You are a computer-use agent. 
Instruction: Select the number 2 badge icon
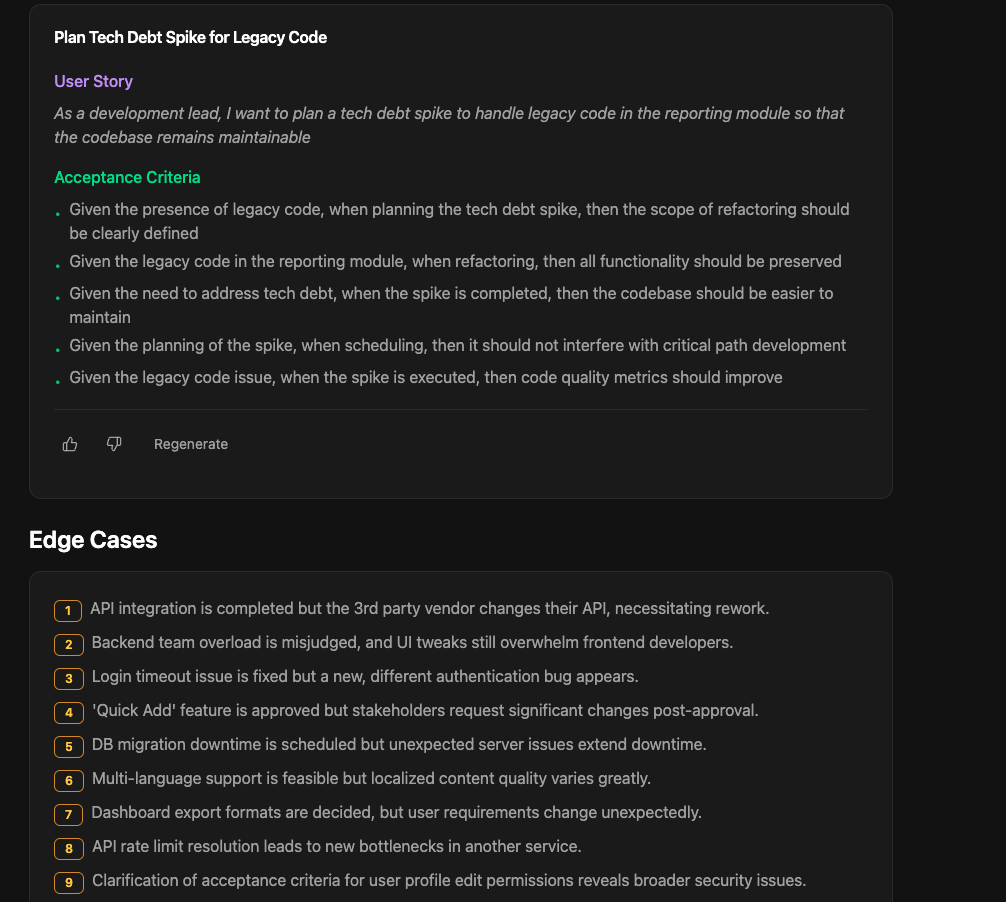point(68,644)
